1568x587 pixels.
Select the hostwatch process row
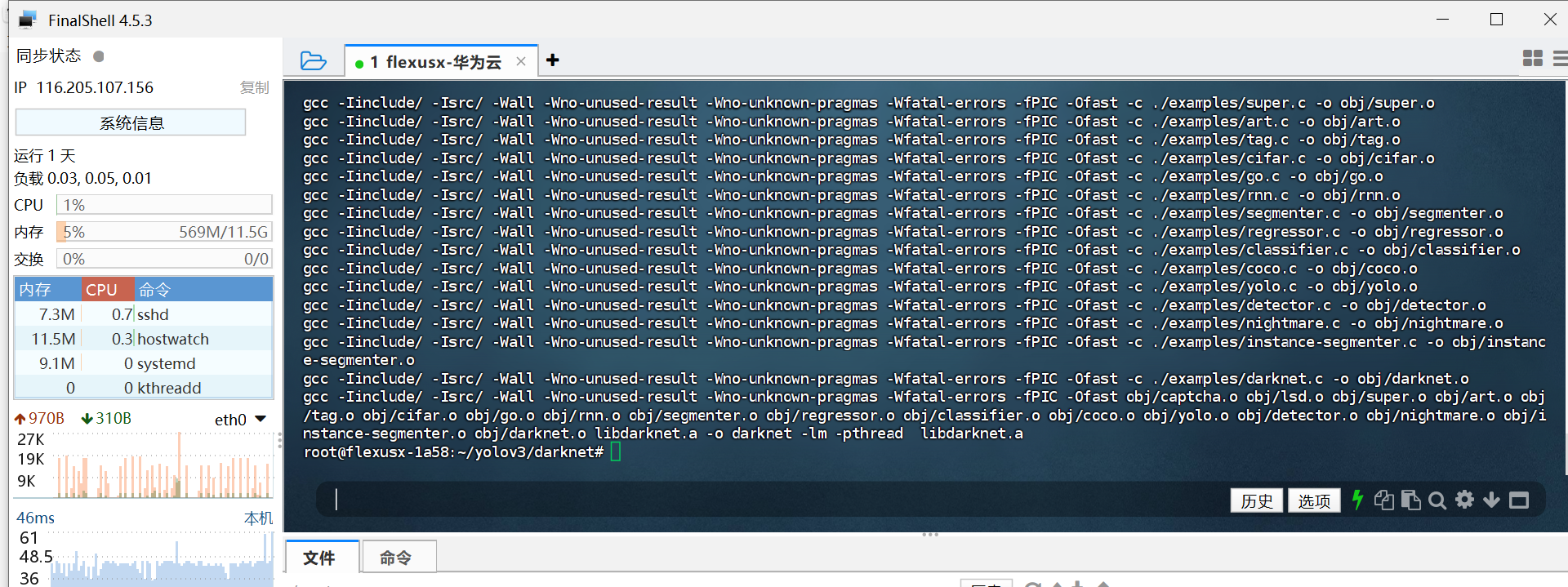(x=144, y=339)
